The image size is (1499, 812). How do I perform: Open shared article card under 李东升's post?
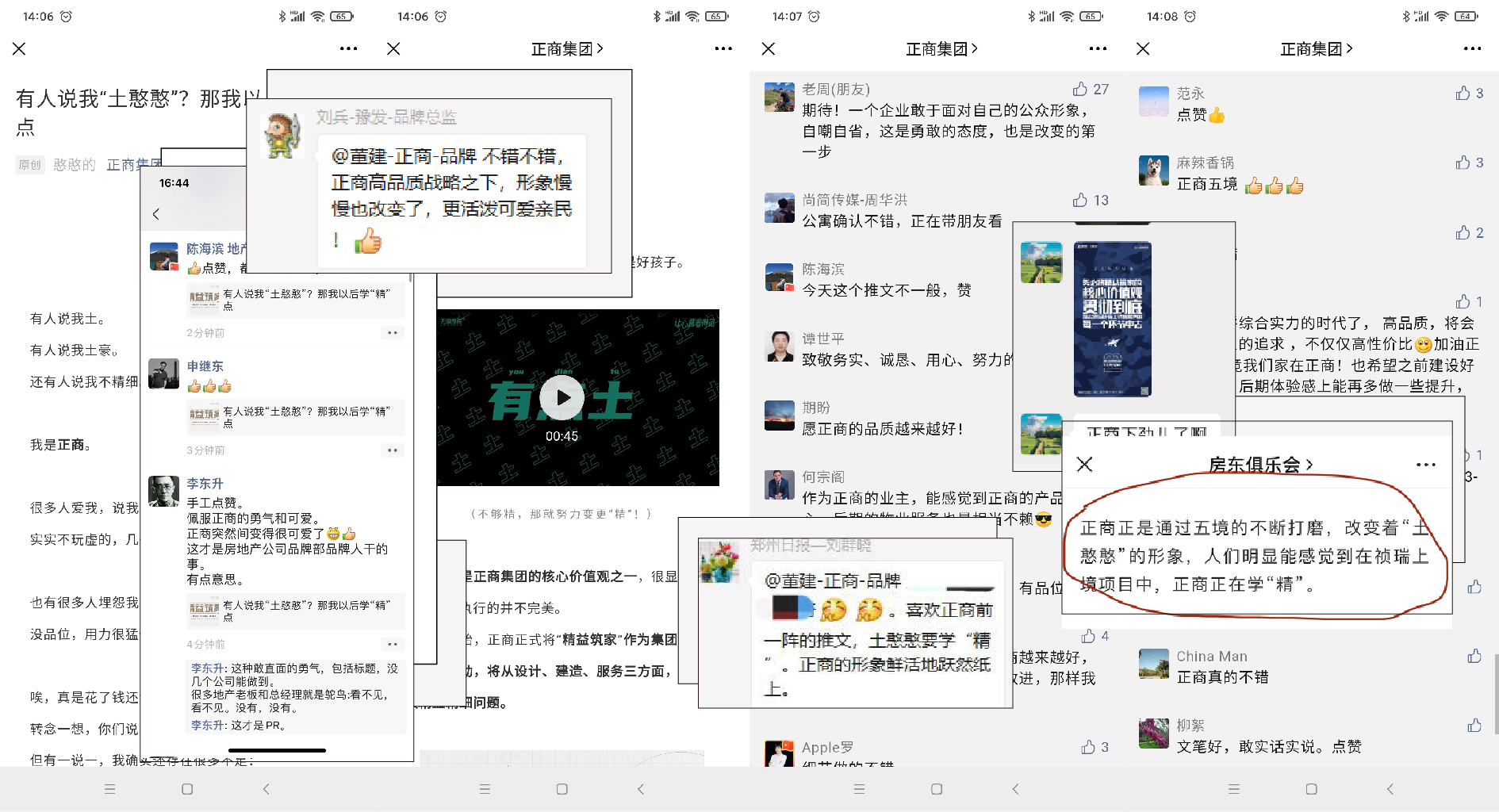tap(295, 611)
